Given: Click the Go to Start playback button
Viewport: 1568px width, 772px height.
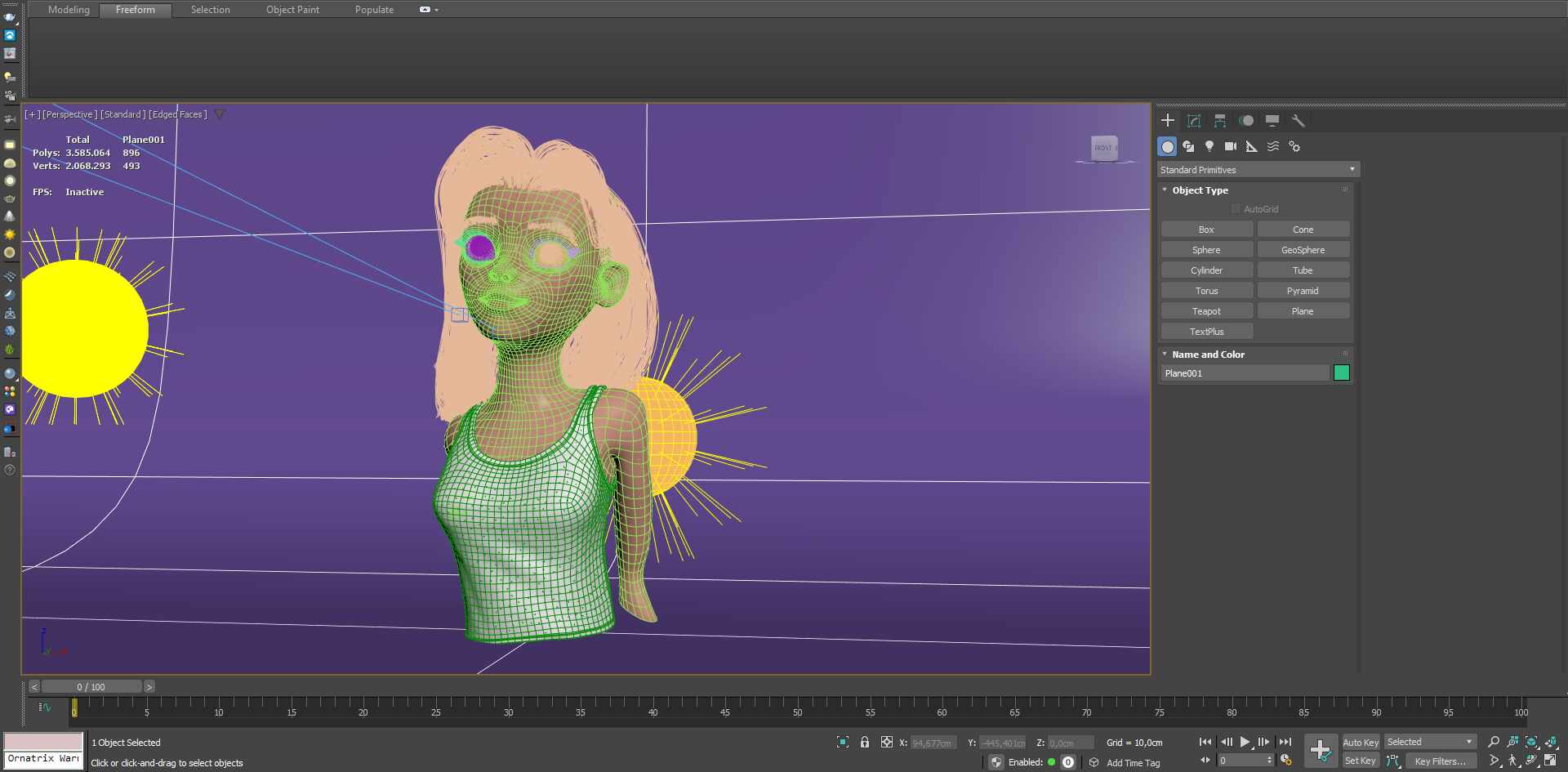Looking at the screenshot, I should 1205,742.
